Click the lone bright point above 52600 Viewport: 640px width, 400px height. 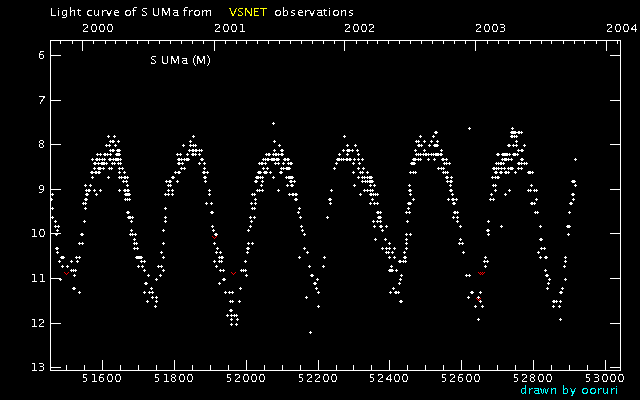pos(468,128)
